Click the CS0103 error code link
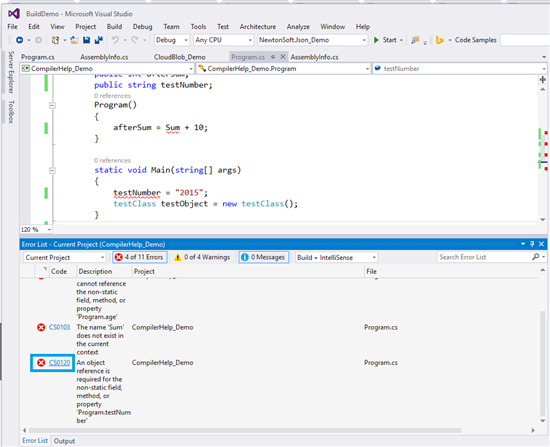Screen dimensions: 550x447 (x=59, y=327)
